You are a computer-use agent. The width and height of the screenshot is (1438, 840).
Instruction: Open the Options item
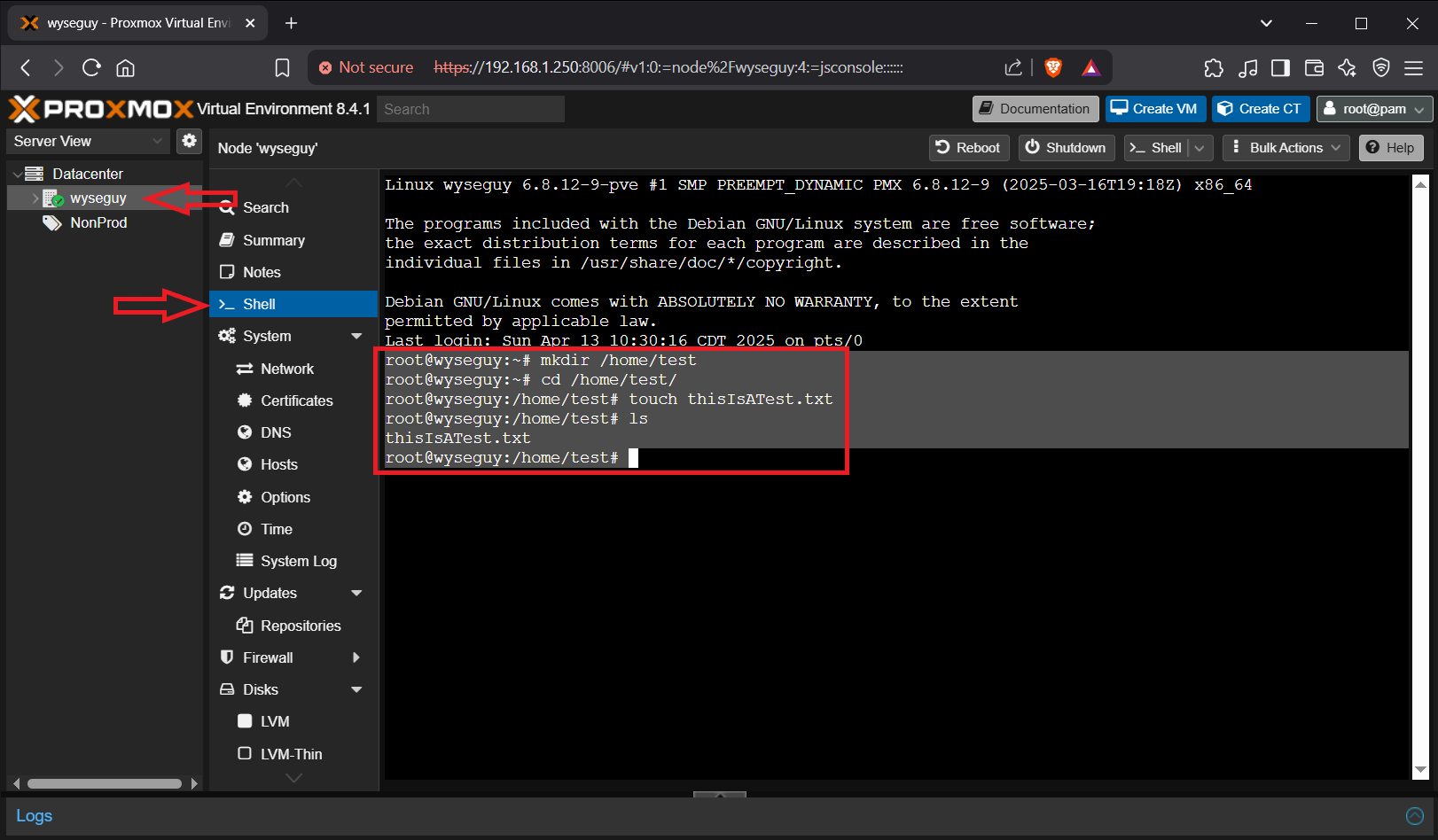point(293,497)
